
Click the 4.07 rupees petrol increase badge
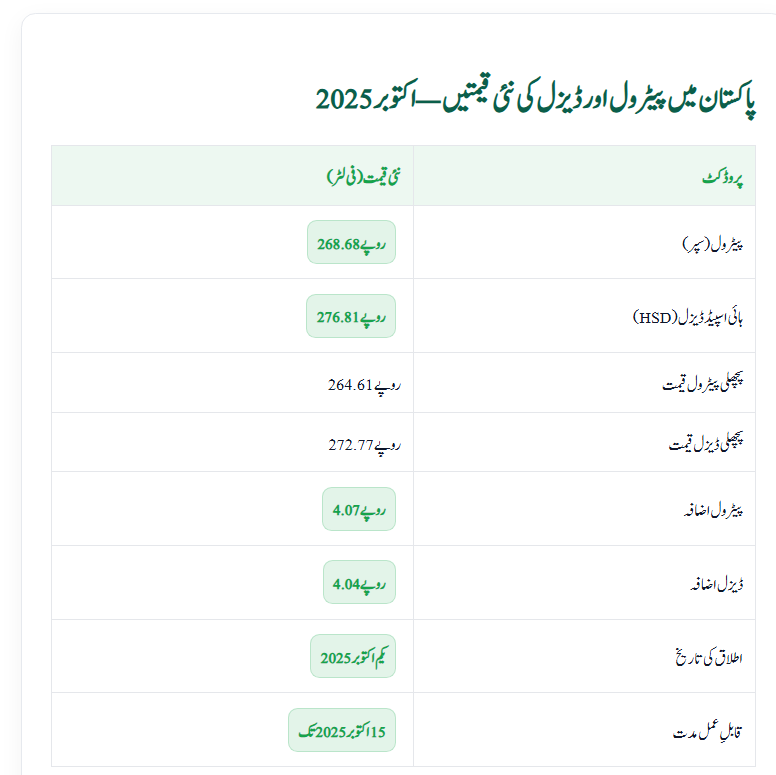point(359,509)
